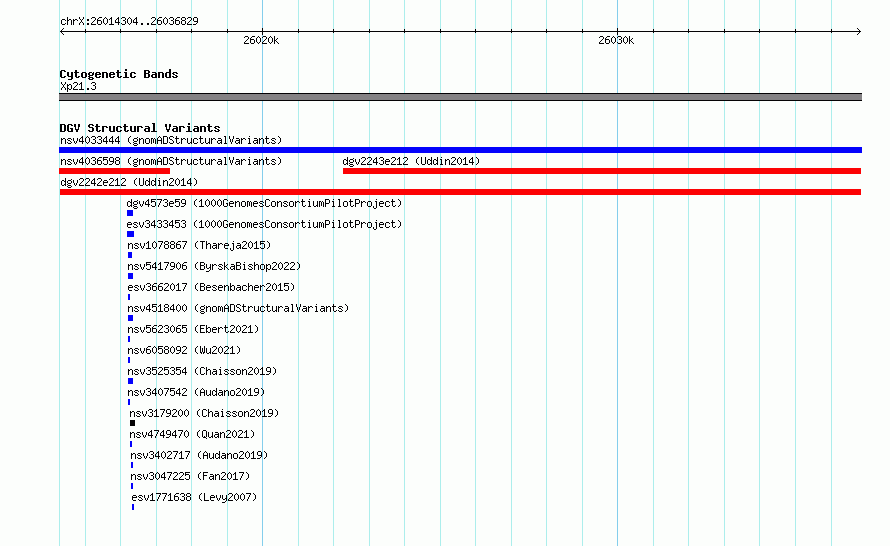Open esv1771638 (Levy2007) label
This screenshot has height=546, width=890.
pyautogui.click(x=194, y=497)
